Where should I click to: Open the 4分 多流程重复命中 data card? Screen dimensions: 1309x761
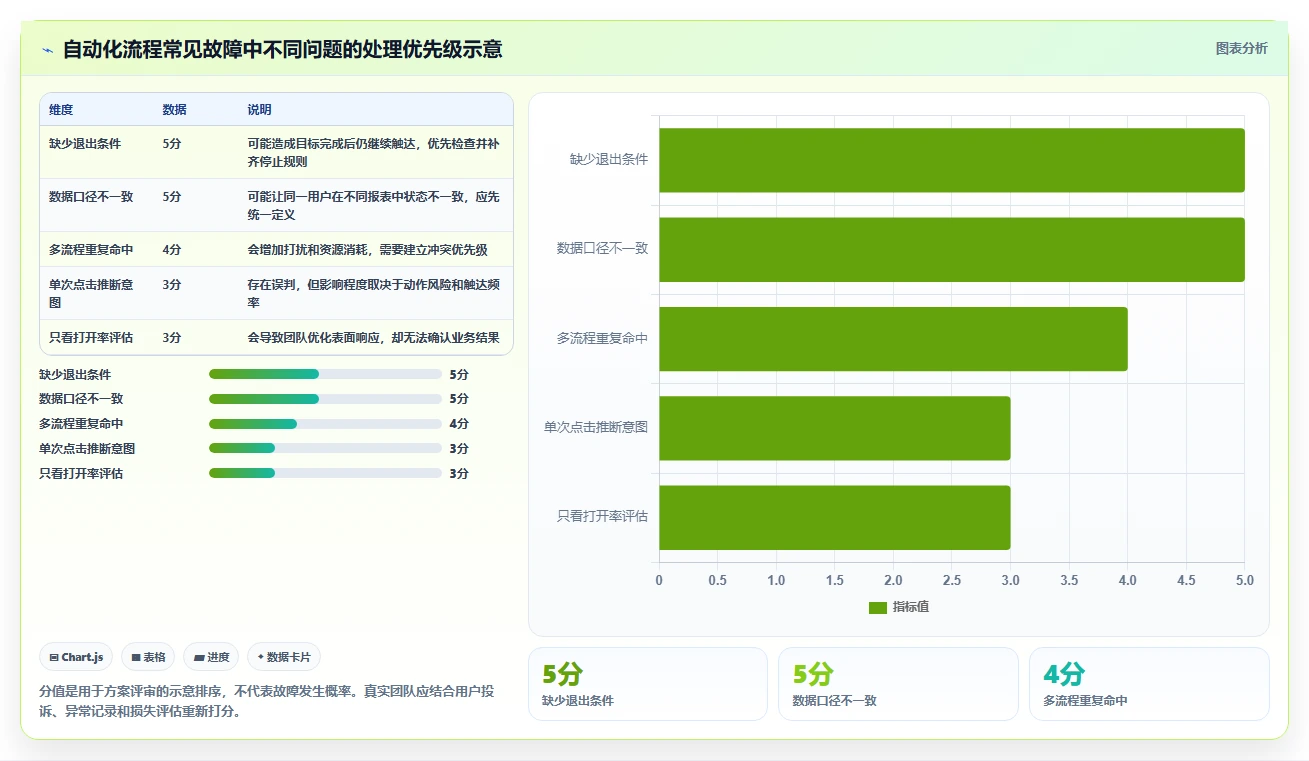[x=1149, y=684]
